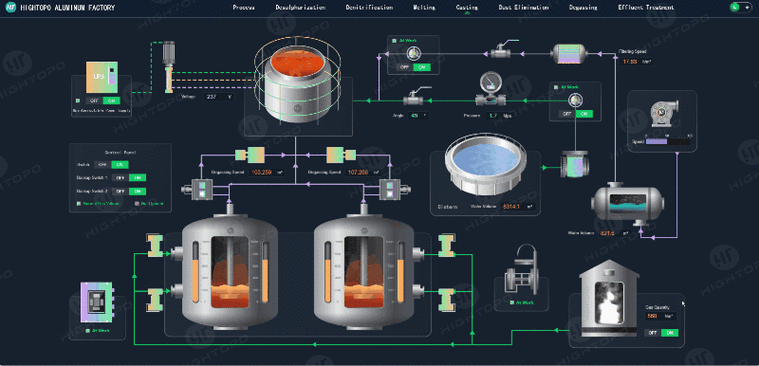The image size is (759, 366).
Task: Click the left tank's left orange level gauge
Action: point(196,271)
